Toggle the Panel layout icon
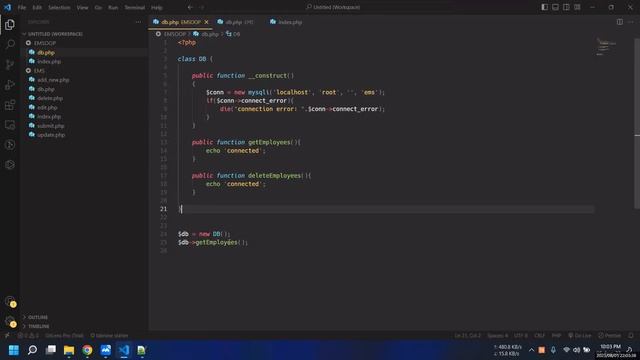Screen dimensions: 640x360 pyautogui.click(x=556, y=7)
